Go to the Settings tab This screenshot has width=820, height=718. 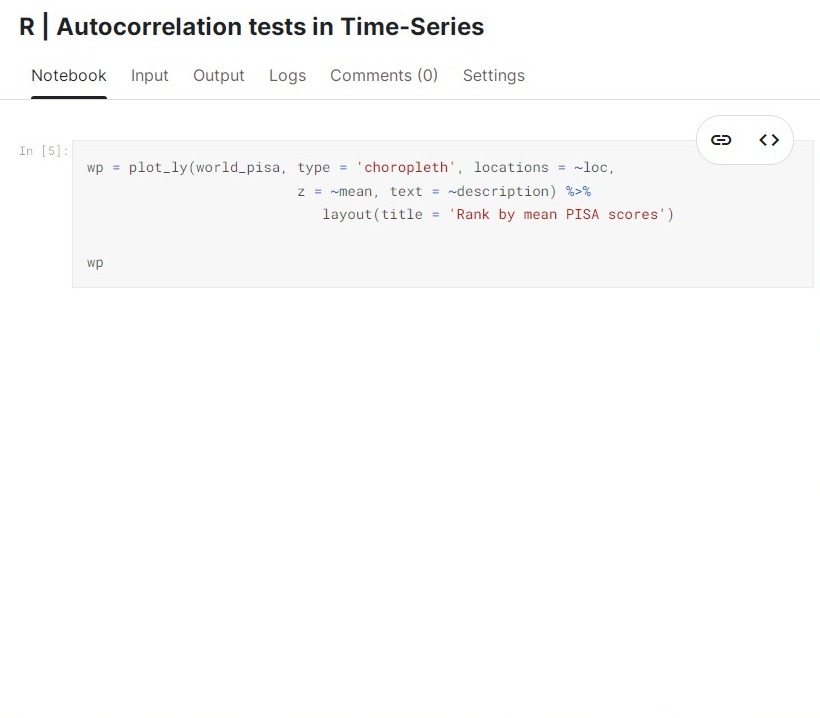(494, 76)
